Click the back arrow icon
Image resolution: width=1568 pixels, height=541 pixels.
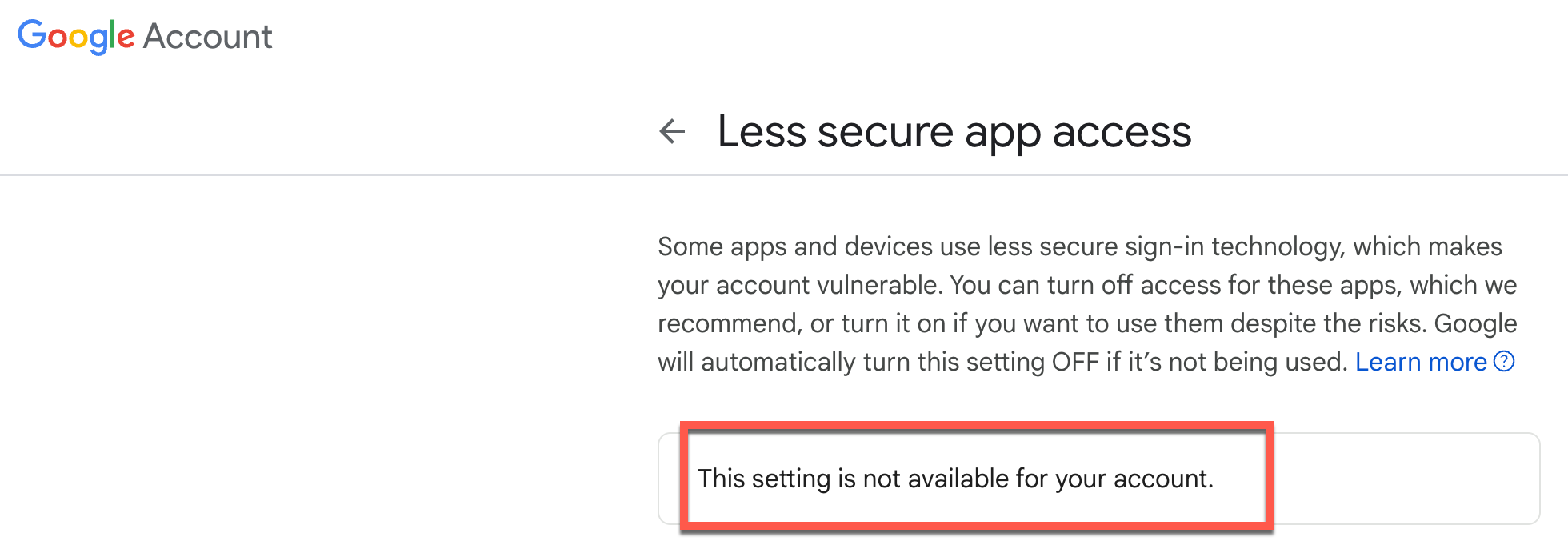[x=672, y=131]
